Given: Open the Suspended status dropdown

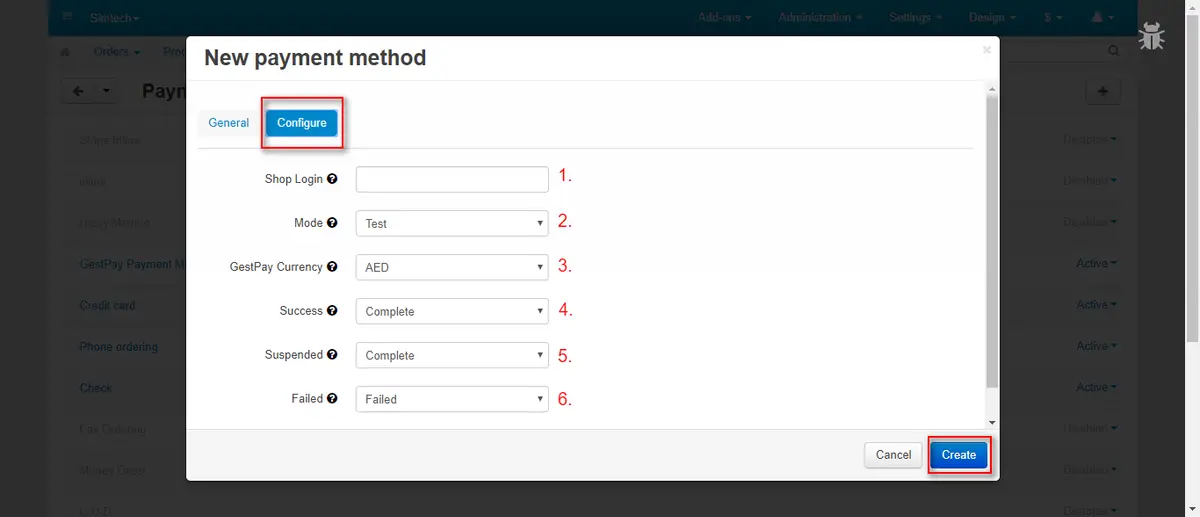Looking at the screenshot, I should click(x=452, y=355).
